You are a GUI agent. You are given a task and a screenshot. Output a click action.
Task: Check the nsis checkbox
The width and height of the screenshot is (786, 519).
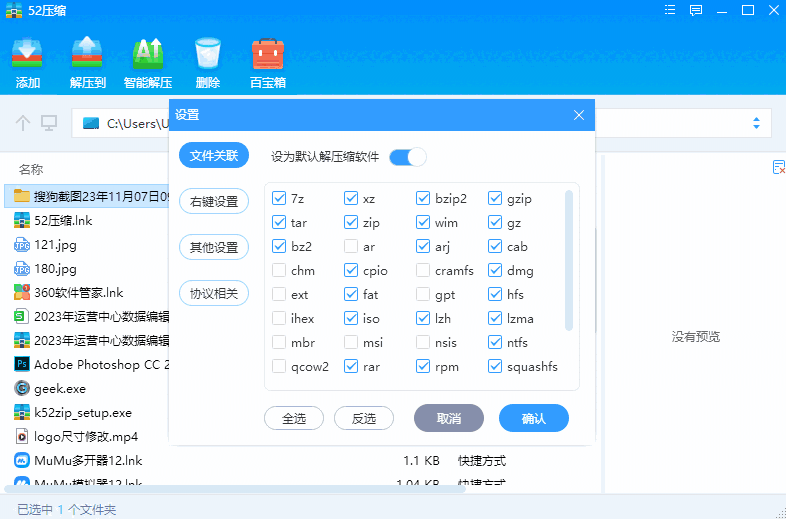(x=423, y=342)
